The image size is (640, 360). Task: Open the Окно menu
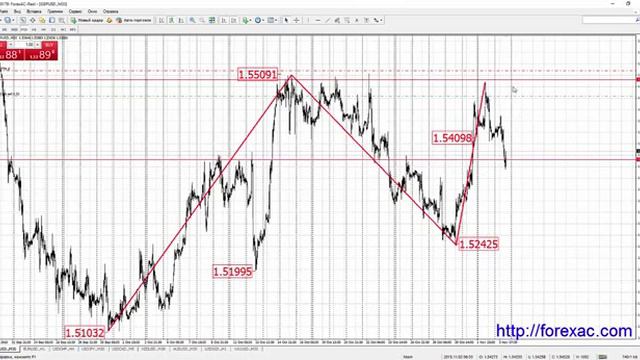92,11
